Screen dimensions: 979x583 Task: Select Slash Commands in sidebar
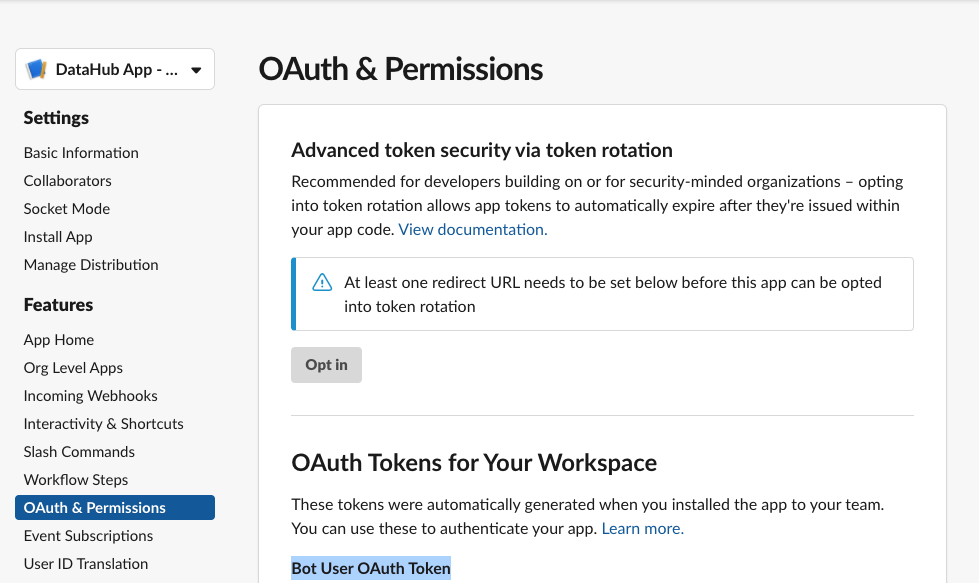79,452
